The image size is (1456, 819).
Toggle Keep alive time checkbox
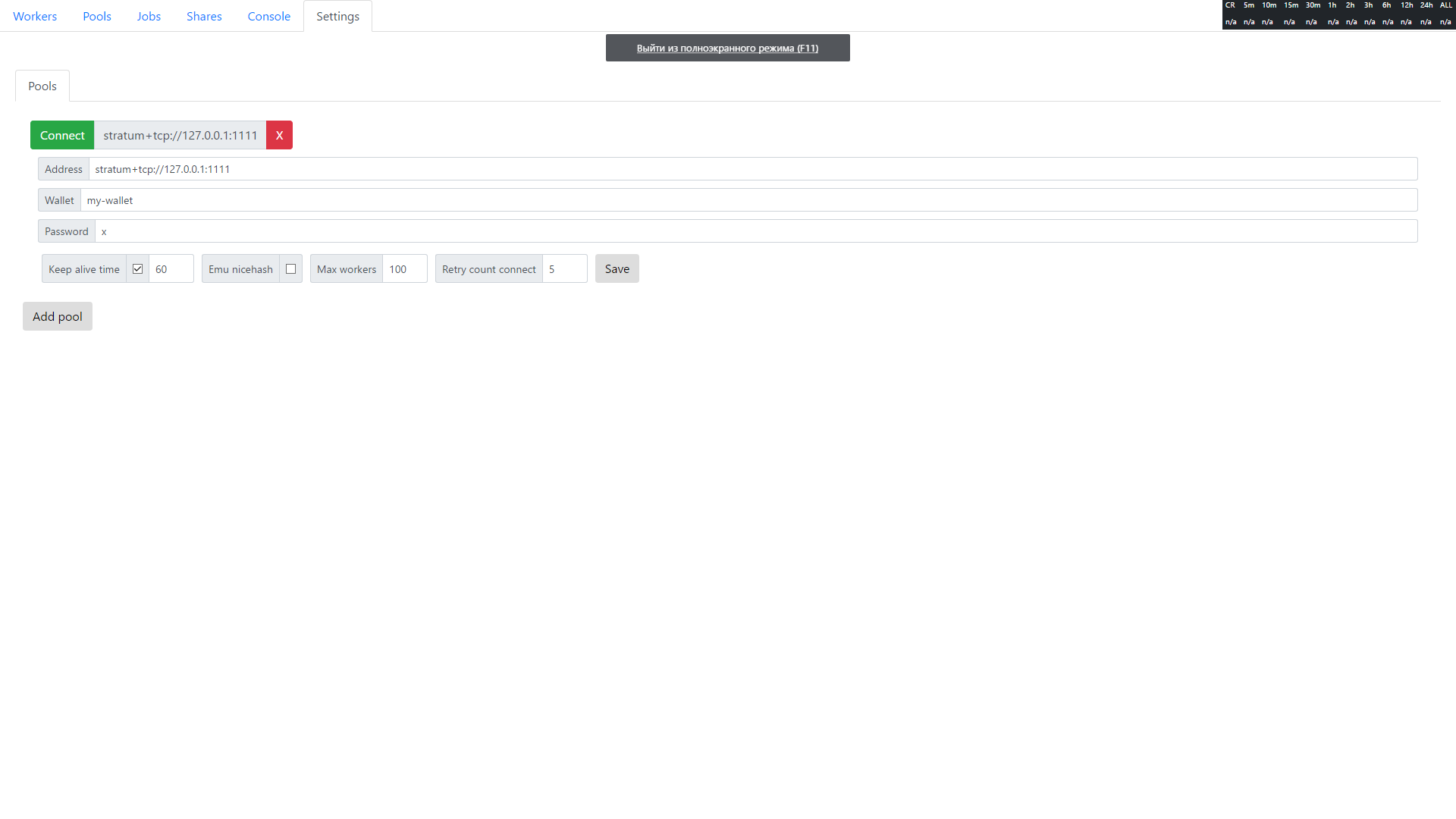[x=138, y=268]
